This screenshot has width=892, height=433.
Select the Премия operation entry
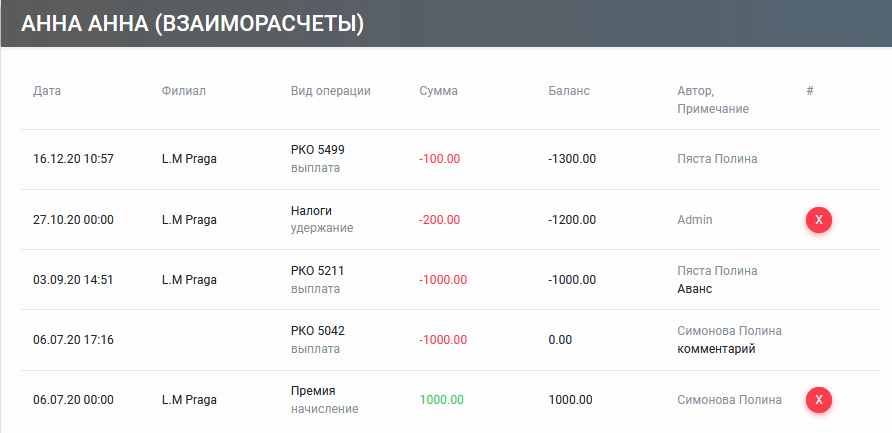314,391
